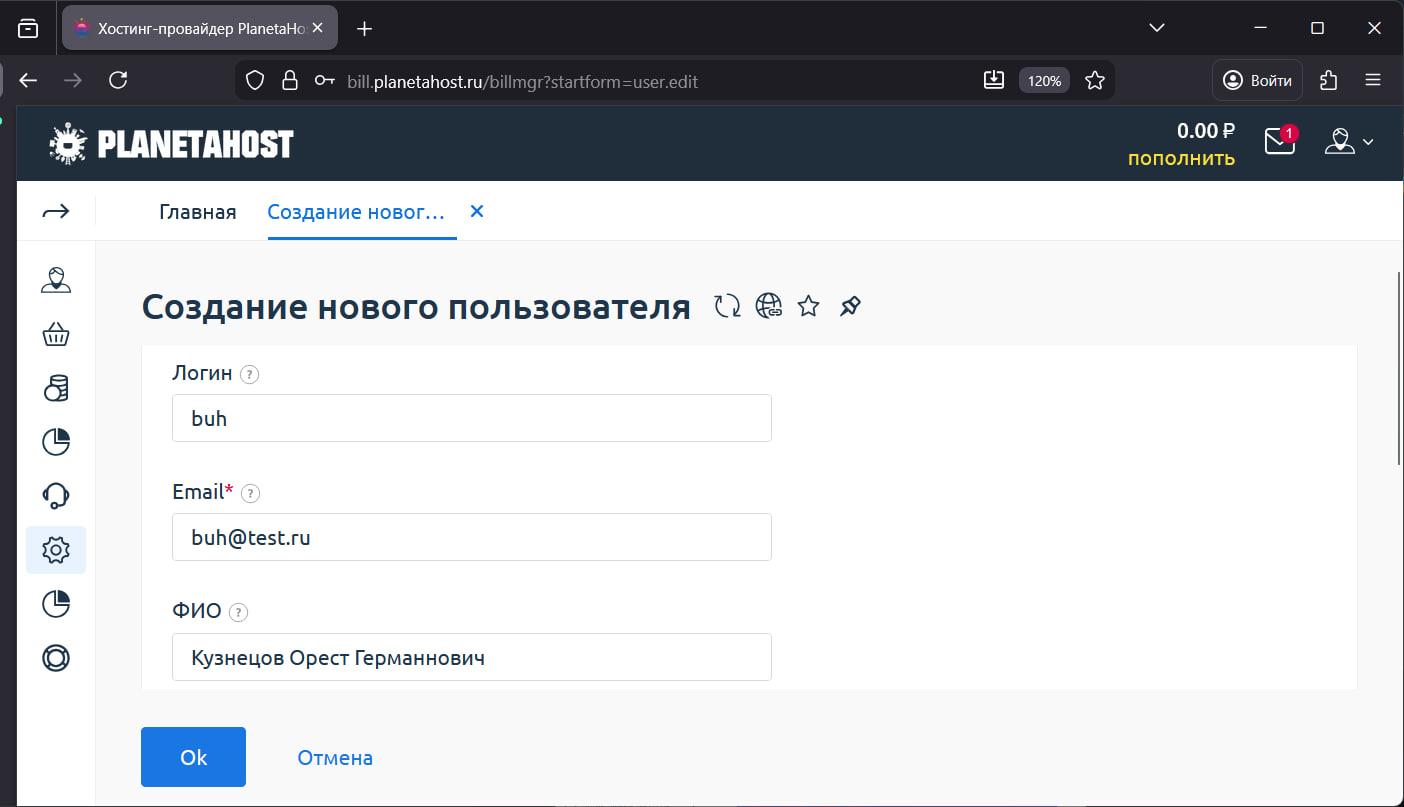Open the envelope with notification badge
Screen dimensions: 1404x807
click(x=1279, y=142)
